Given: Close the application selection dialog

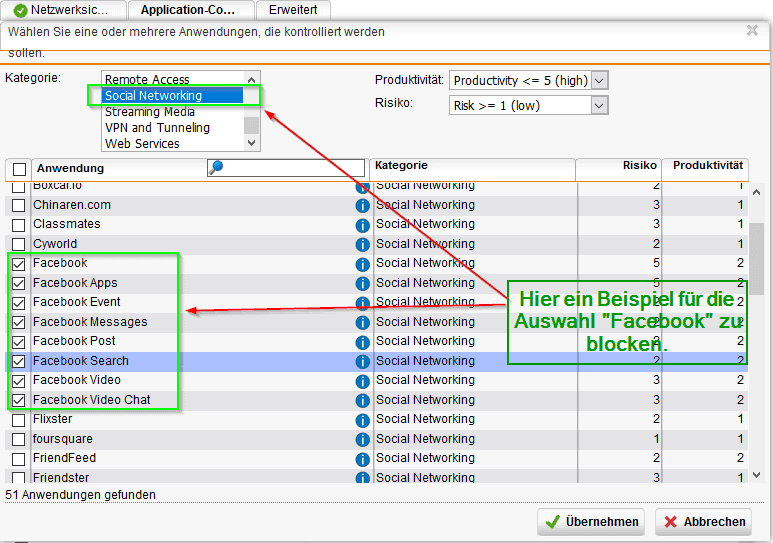Looking at the screenshot, I should [752, 31].
